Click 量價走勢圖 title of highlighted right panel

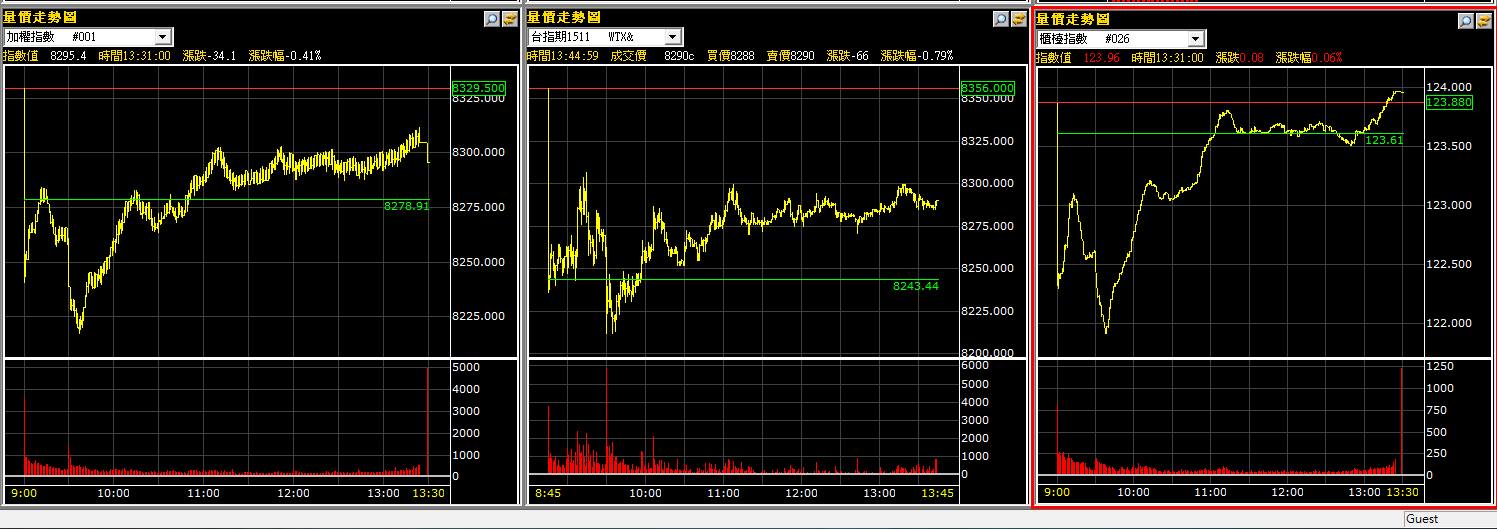[x=1073, y=19]
